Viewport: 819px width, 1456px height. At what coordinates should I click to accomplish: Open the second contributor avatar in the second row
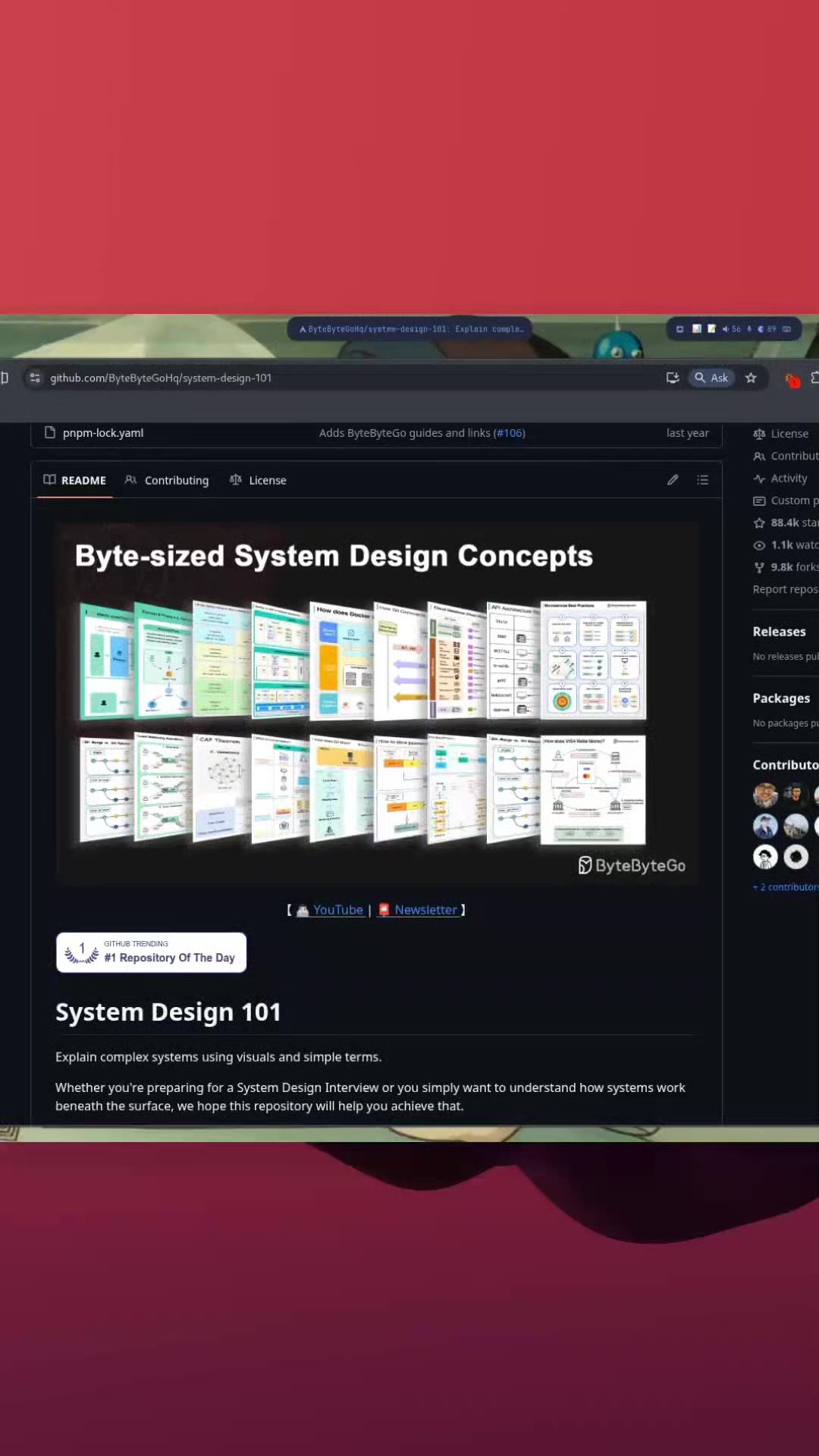coord(795,826)
